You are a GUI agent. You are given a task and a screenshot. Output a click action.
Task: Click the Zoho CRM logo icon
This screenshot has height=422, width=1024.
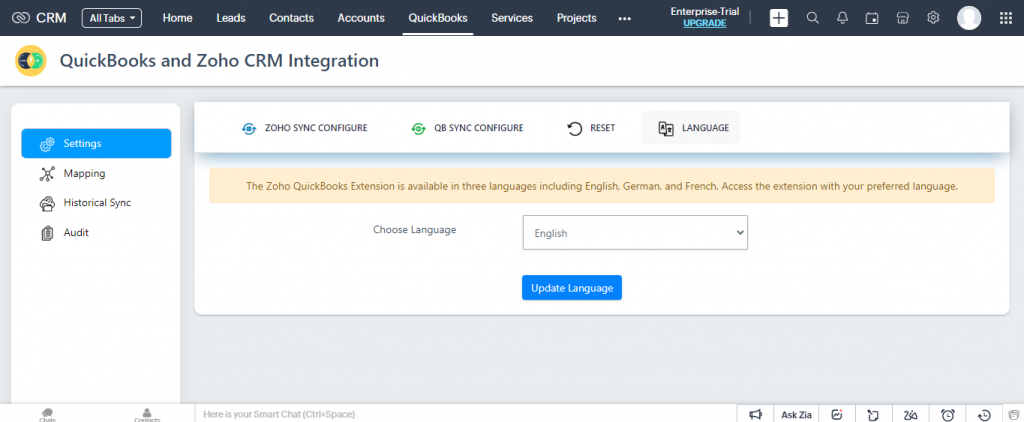[22, 18]
